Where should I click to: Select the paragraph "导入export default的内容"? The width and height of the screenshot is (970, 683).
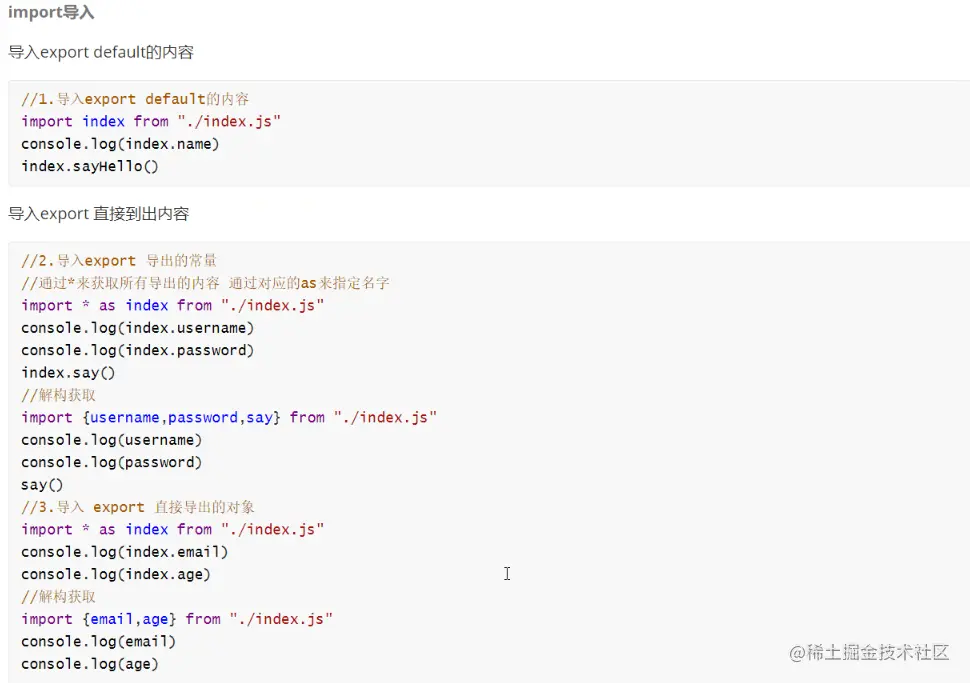(x=101, y=52)
